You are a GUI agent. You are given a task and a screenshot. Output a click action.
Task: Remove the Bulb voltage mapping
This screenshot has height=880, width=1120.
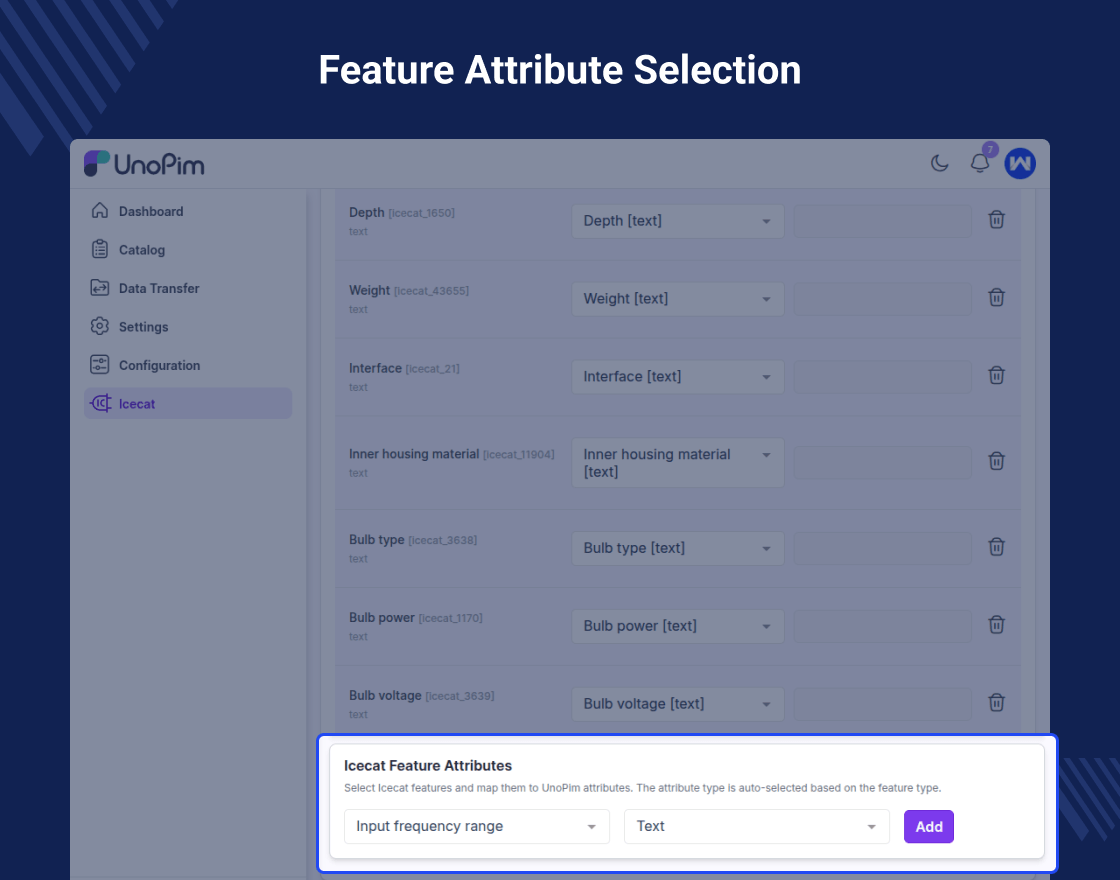tap(996, 703)
